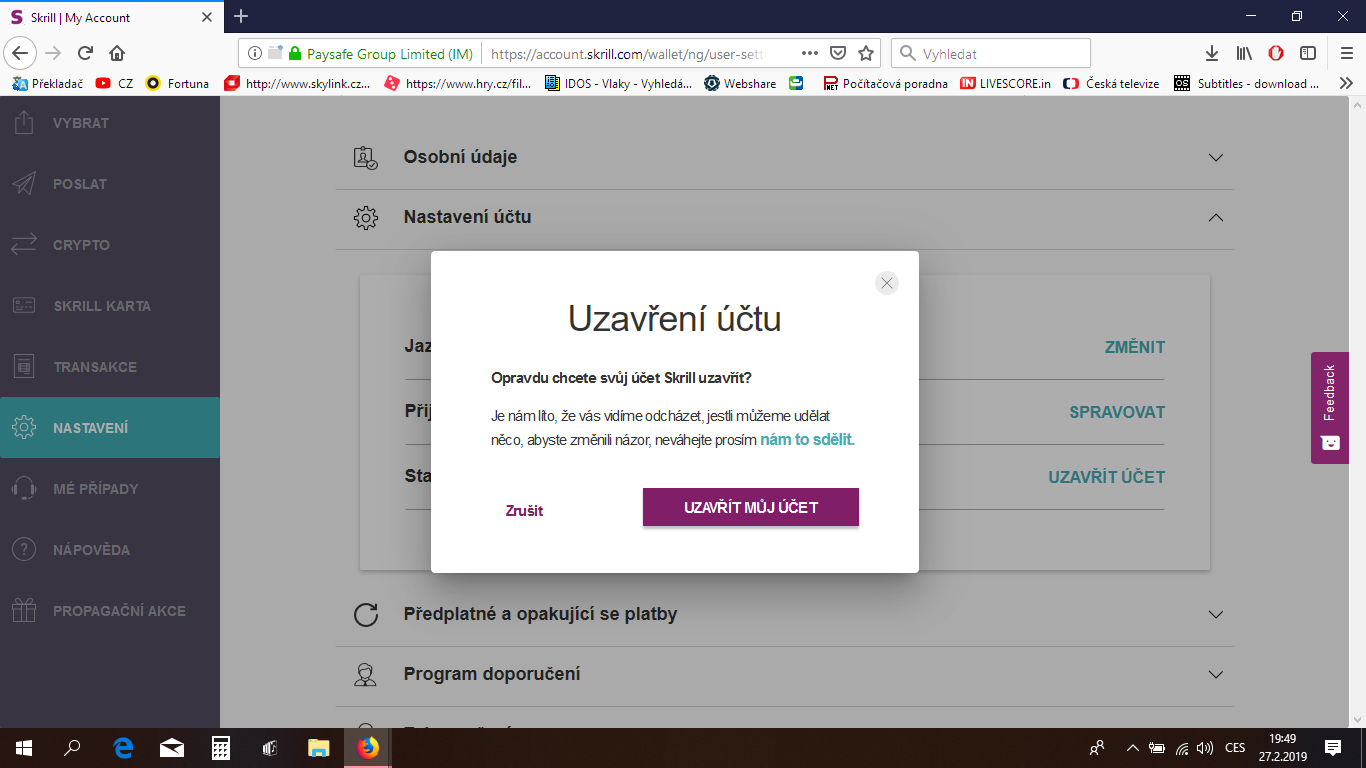The image size is (1366, 768).
Task: Open the LIVESCORE.in bookmark
Action: (1006, 84)
